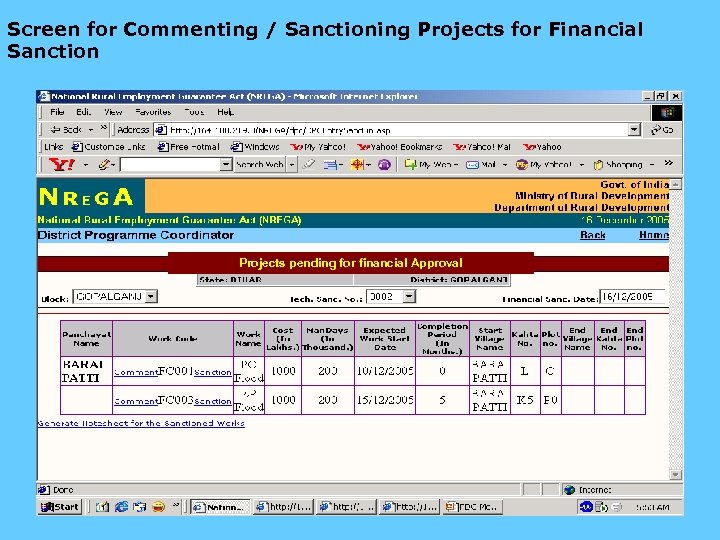Open the Tools menu

[x=194, y=112]
